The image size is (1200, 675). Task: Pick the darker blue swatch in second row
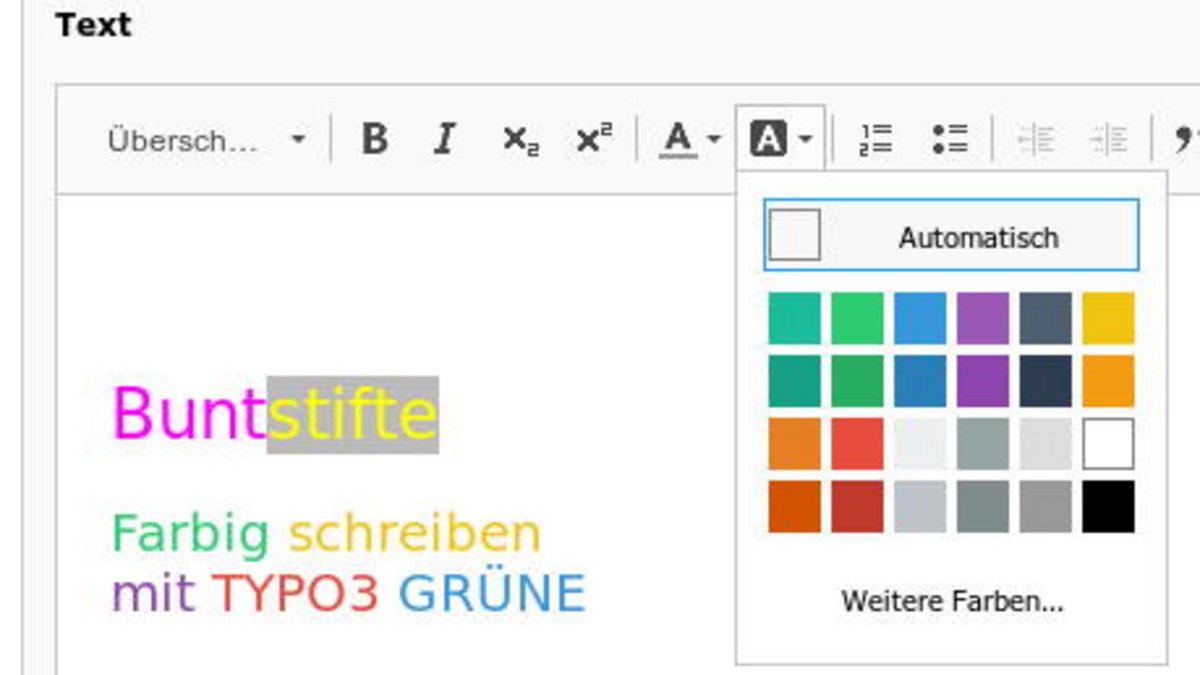[x=920, y=381]
